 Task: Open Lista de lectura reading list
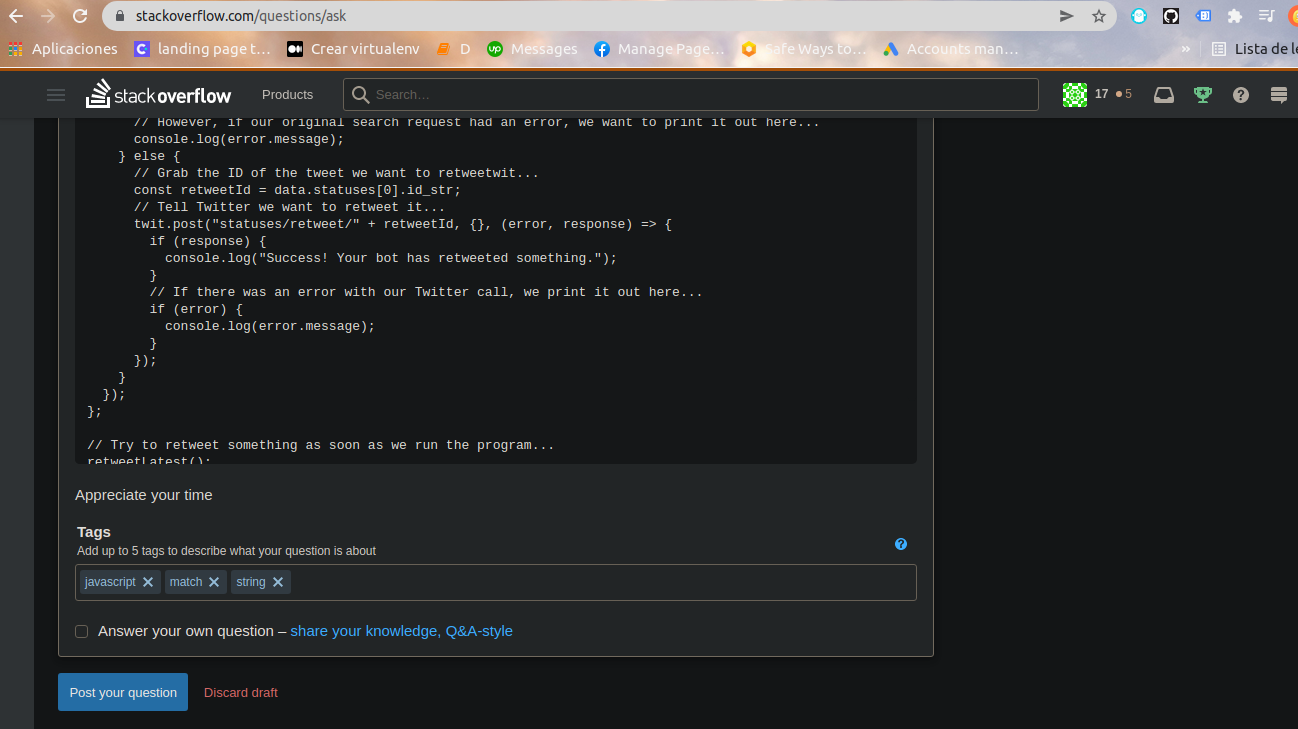tap(1254, 49)
